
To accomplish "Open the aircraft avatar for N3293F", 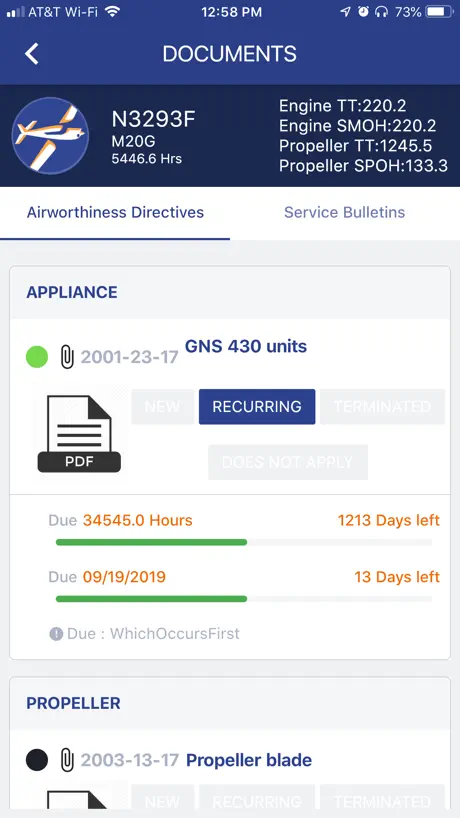I will click(x=51, y=135).
